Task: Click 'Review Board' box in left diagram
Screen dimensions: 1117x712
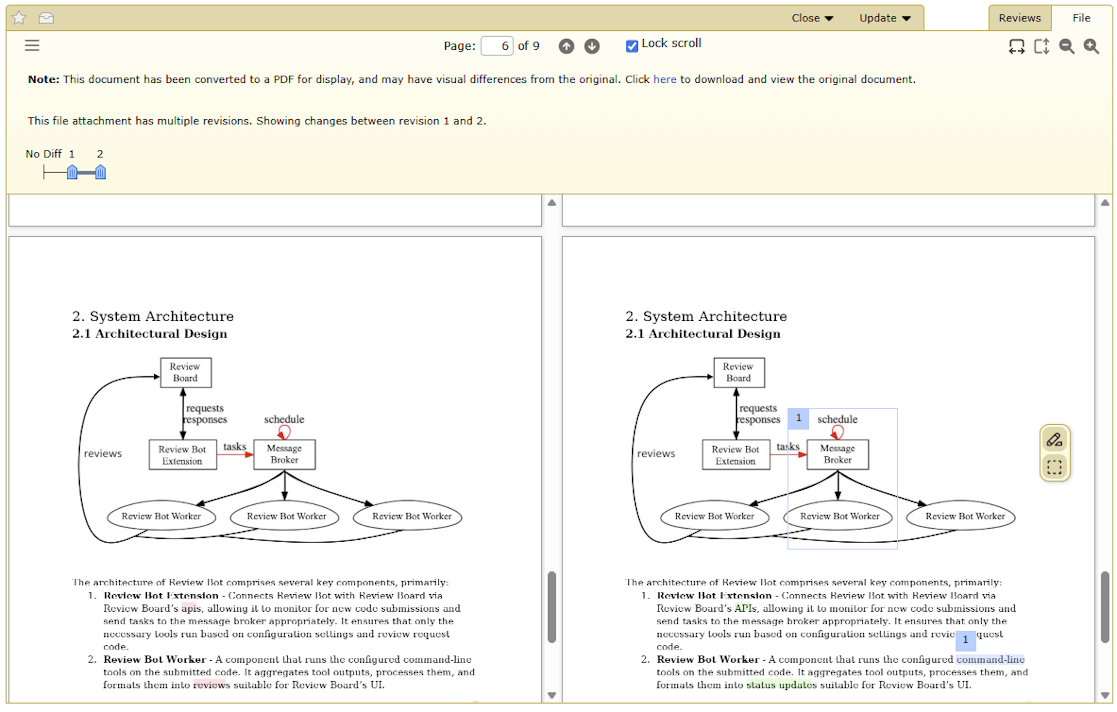Action: [185, 372]
